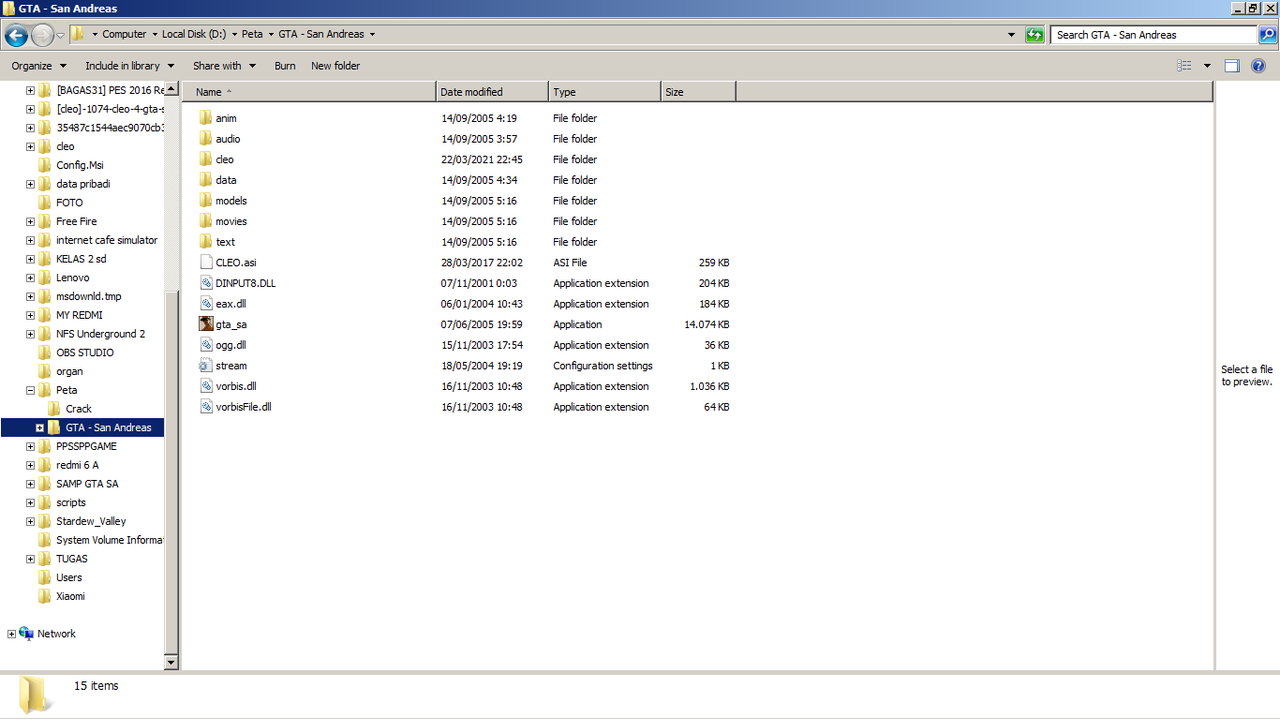Select the MY REDMI folder in tree
This screenshot has height=720, width=1280.
79,315
